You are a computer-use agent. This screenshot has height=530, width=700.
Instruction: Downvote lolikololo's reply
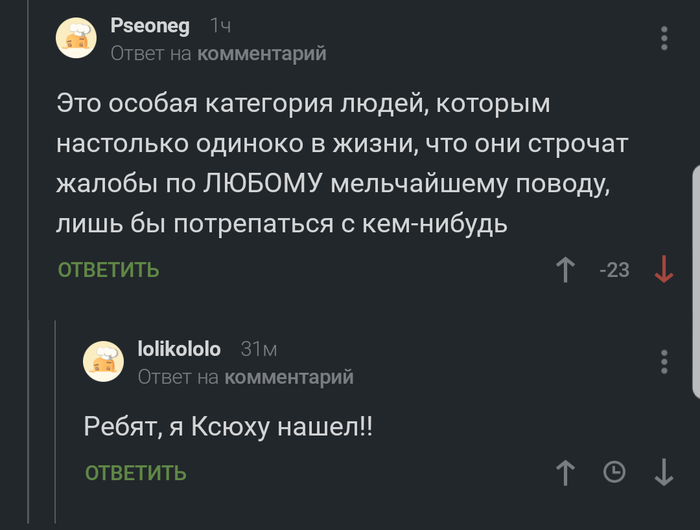[x=664, y=472]
